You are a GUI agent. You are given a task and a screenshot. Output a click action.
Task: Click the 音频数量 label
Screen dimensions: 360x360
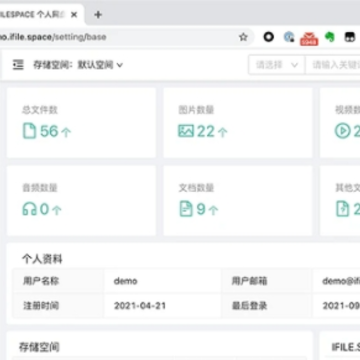point(40,188)
